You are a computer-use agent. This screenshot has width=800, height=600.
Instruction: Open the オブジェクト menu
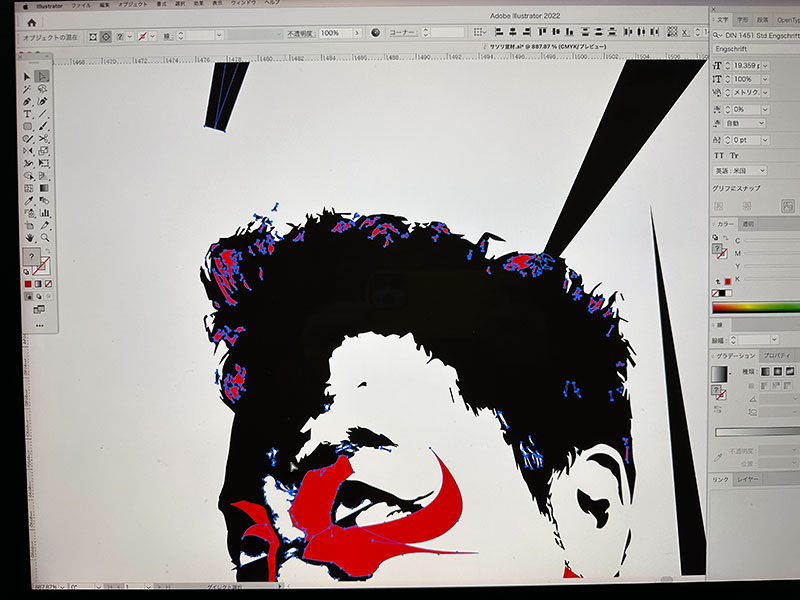click(135, 5)
